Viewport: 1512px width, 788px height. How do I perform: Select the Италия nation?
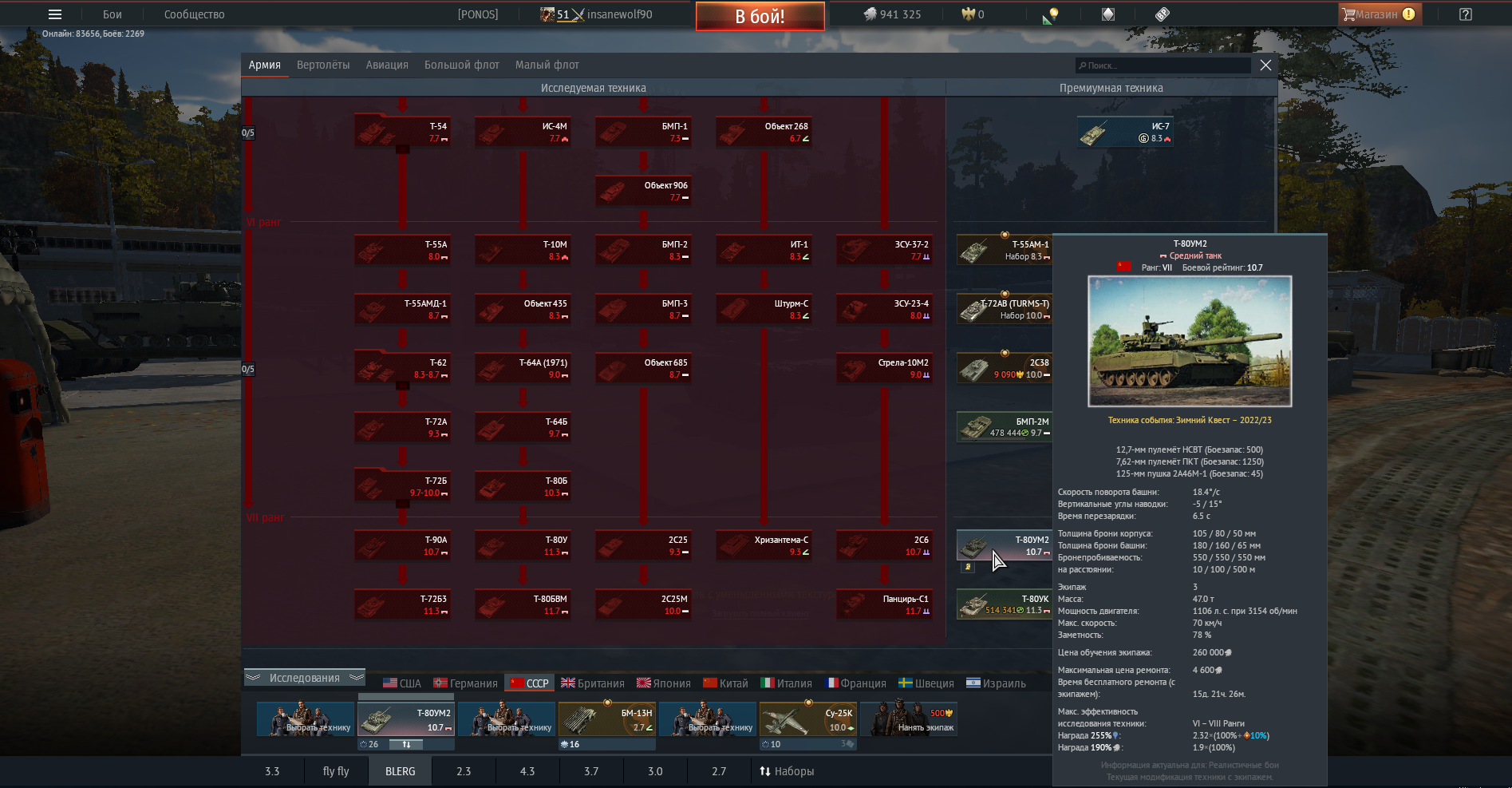(x=787, y=683)
